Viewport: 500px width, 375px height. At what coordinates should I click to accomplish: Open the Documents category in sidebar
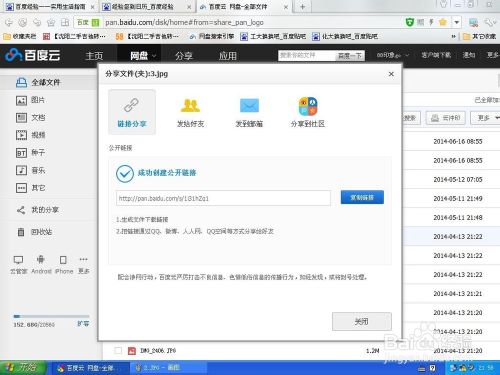(31, 118)
